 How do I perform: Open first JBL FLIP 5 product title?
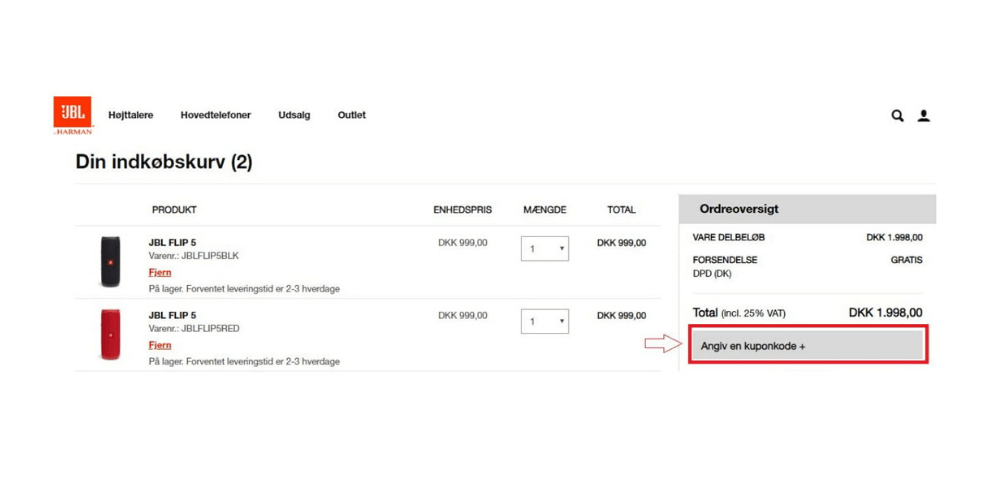[172, 242]
